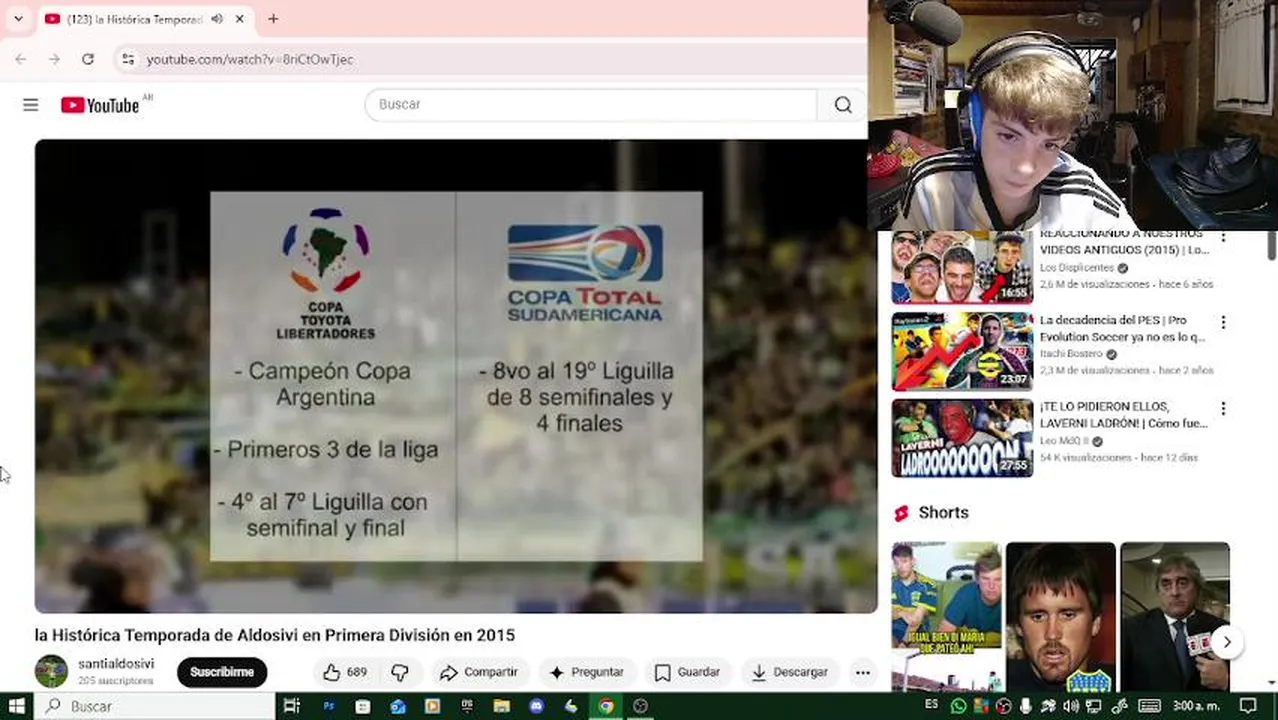Close the la Histórica Temporada tab

click(x=240, y=19)
